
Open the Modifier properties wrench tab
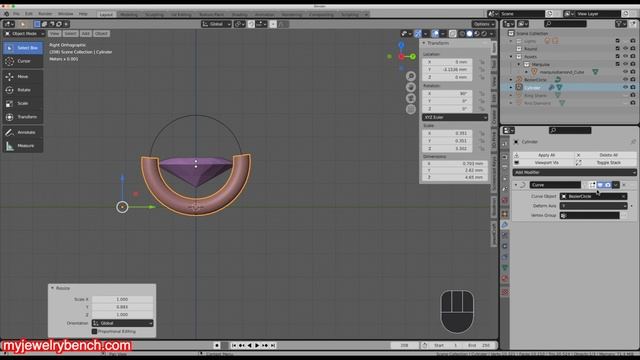point(505,225)
